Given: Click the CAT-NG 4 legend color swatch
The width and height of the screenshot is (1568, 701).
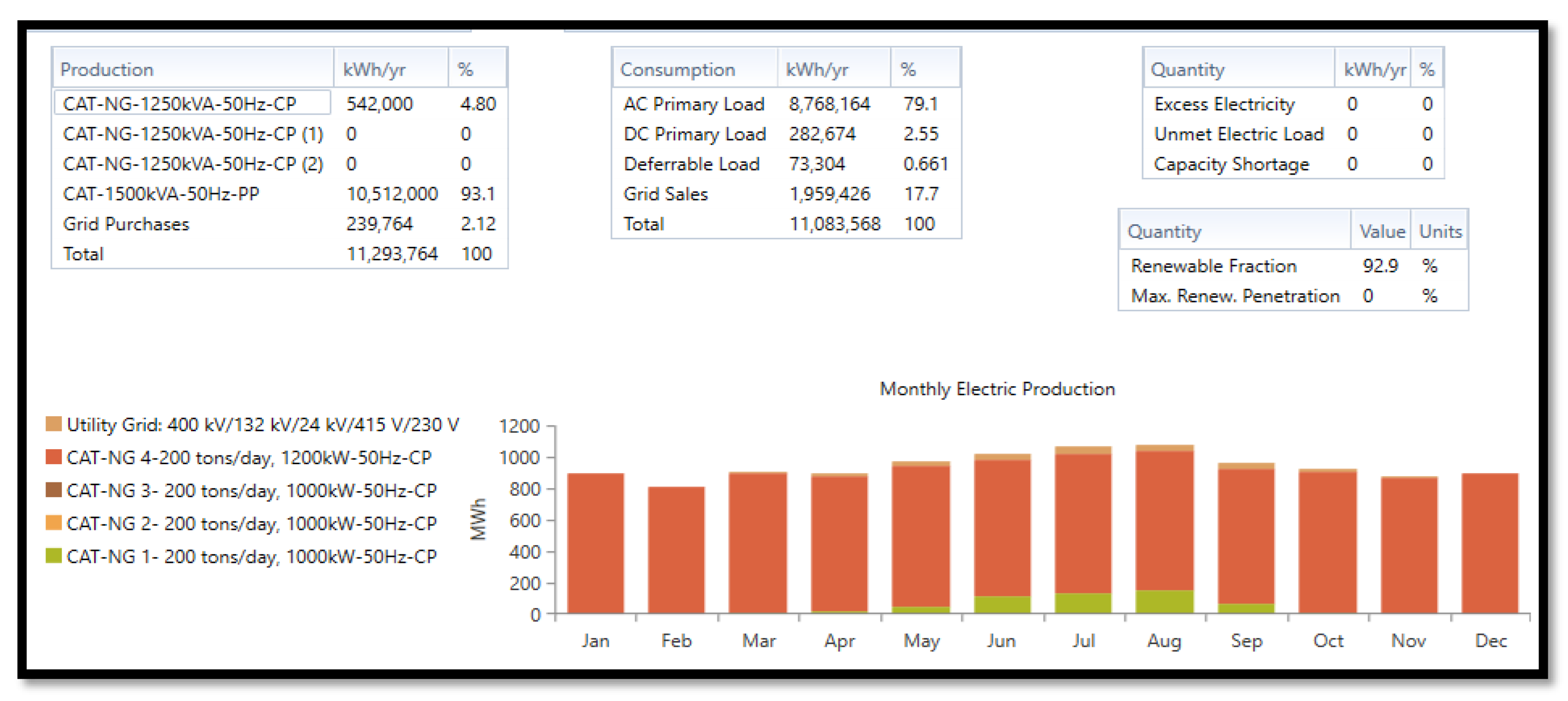Looking at the screenshot, I should (x=54, y=456).
